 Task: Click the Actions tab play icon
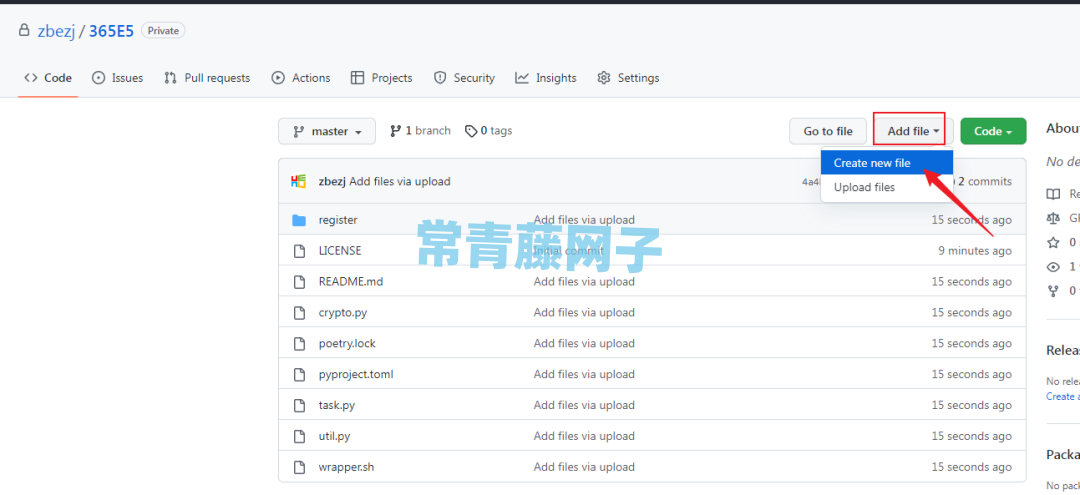278,78
